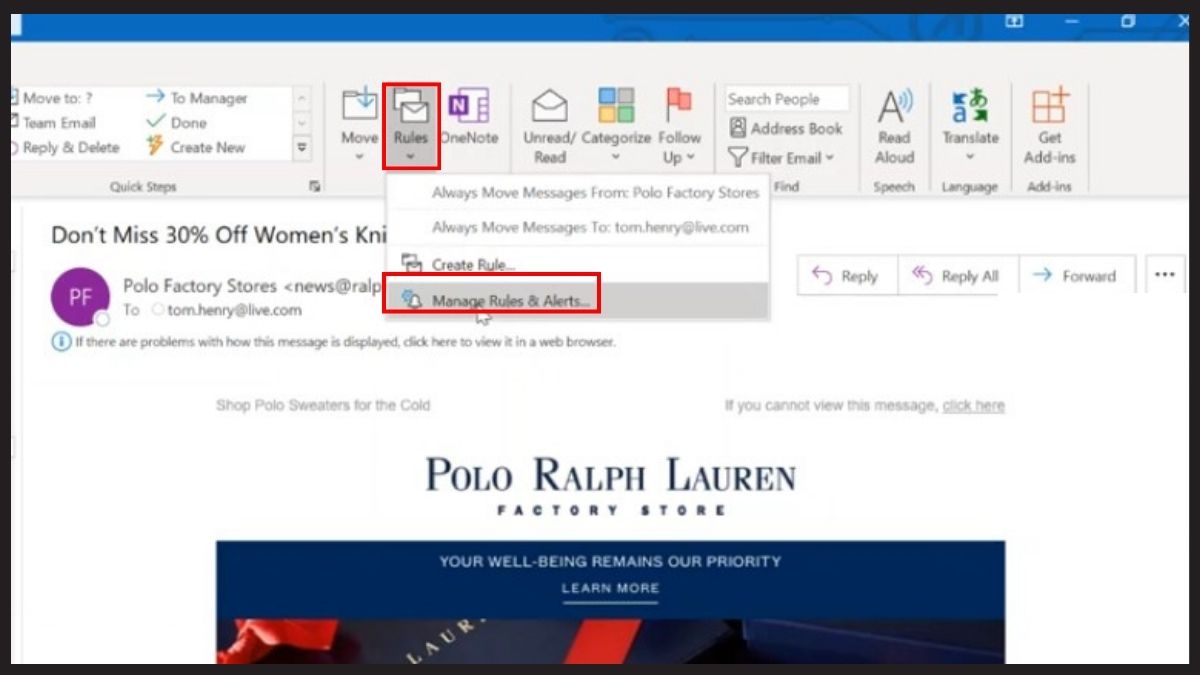
Task: Open the Categorize color grid
Action: pos(616,105)
